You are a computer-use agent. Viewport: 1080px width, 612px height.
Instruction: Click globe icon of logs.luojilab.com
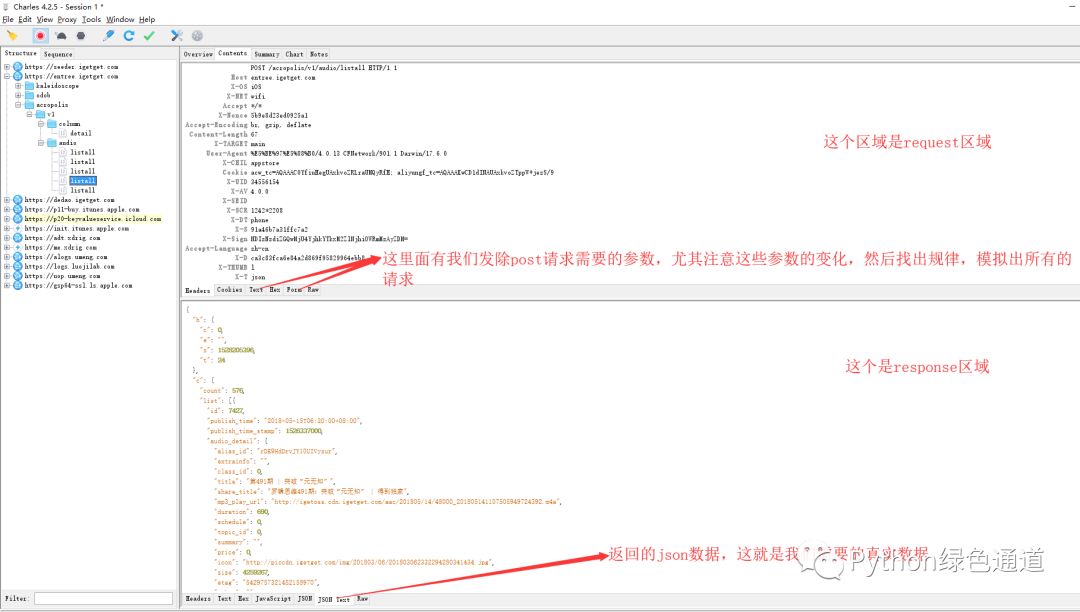tap(18, 266)
